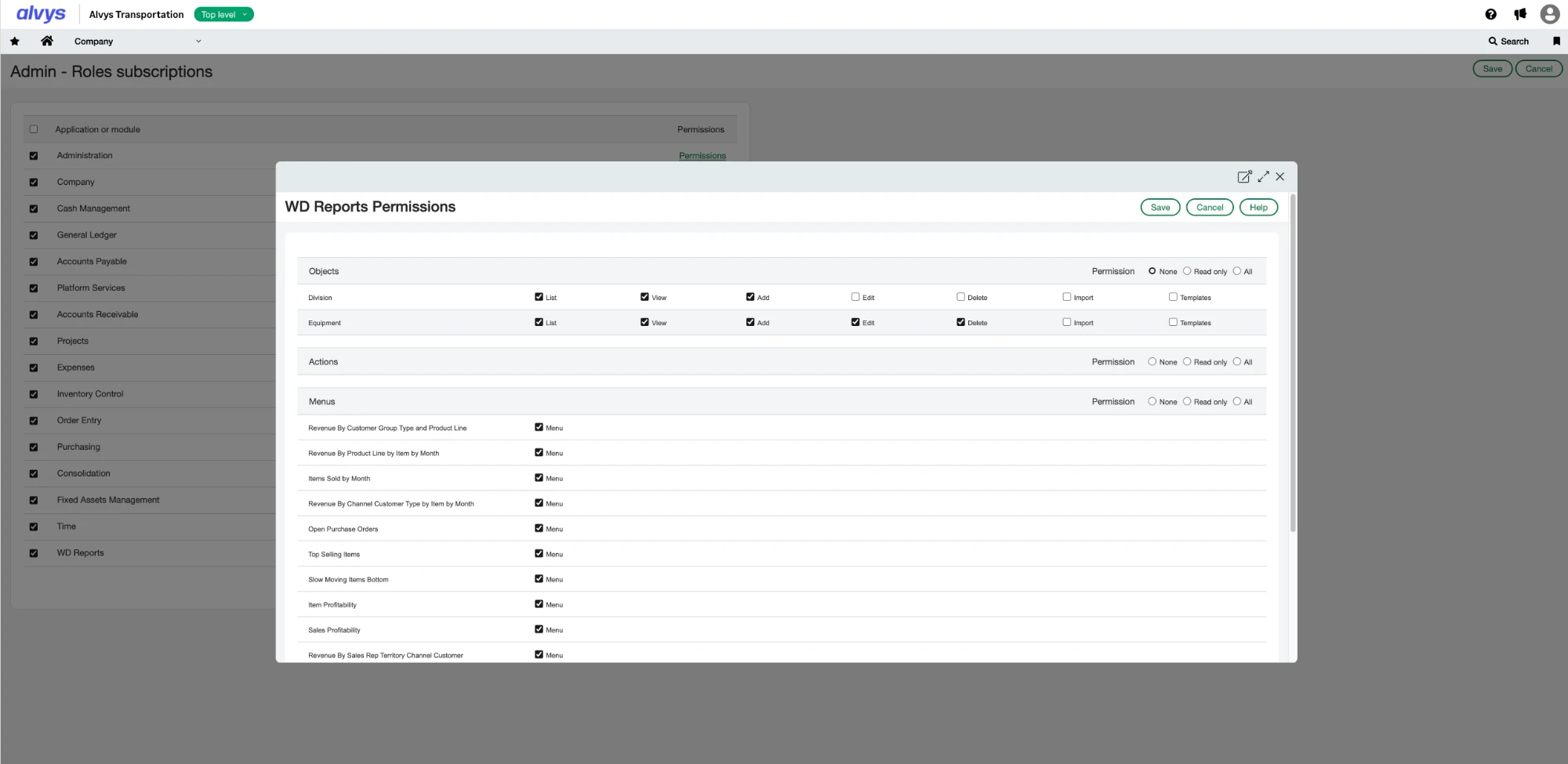Open the Top level entity dropdown
This screenshot has width=1568, height=764.
click(224, 14)
